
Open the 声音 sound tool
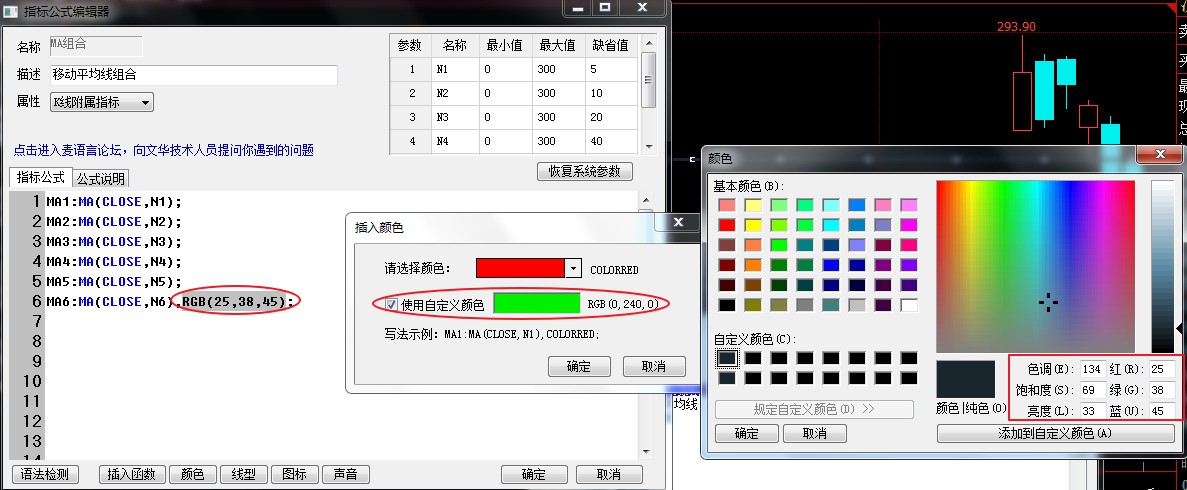(x=346, y=474)
